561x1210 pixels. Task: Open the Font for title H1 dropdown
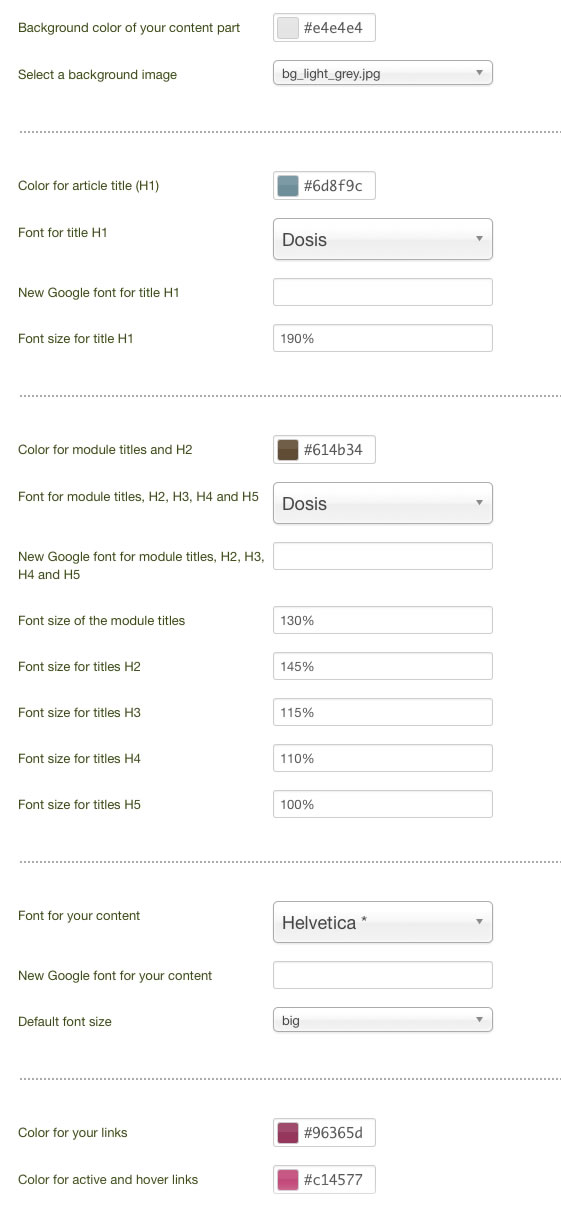(383, 240)
